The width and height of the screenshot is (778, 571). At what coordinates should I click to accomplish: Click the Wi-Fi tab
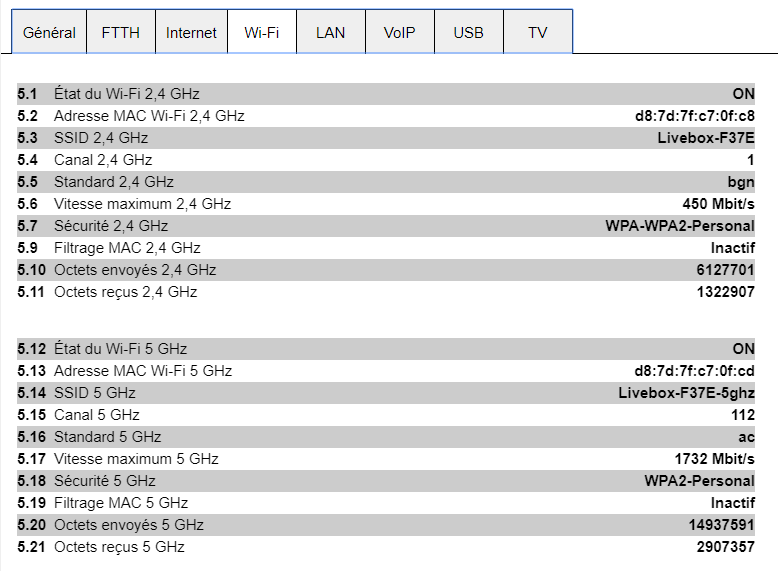click(262, 33)
